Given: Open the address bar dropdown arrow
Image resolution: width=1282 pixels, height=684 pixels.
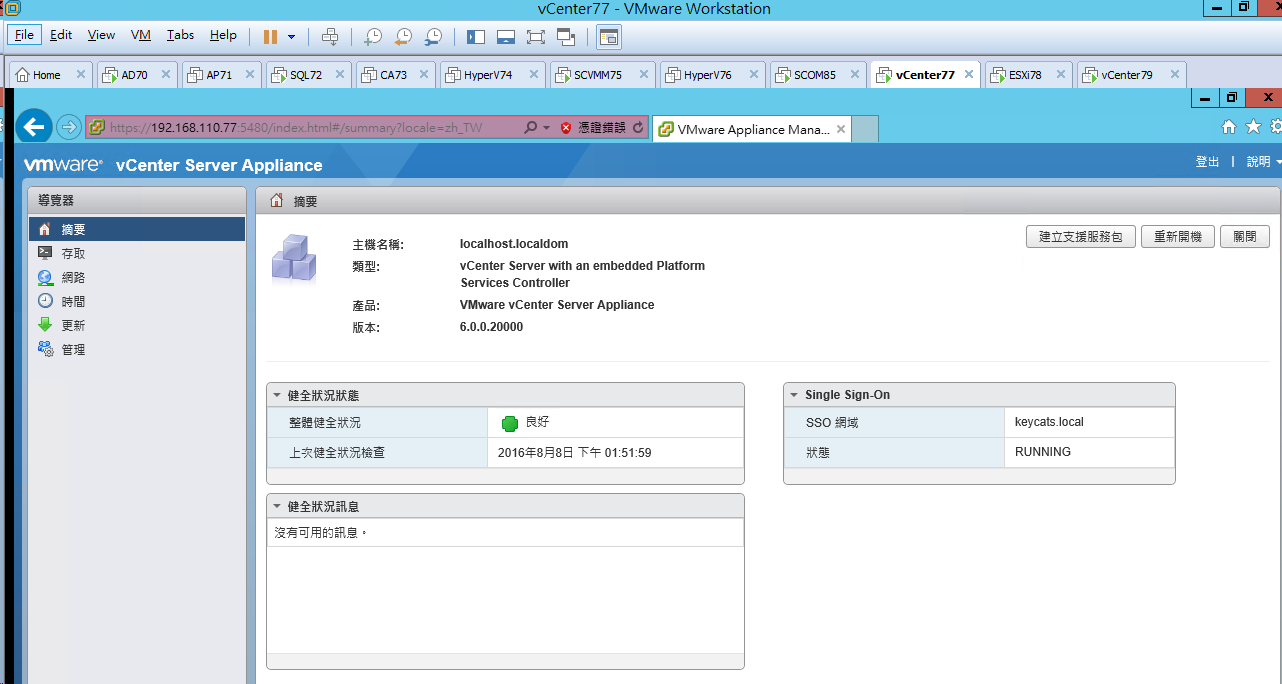Looking at the screenshot, I should pyautogui.click(x=546, y=128).
